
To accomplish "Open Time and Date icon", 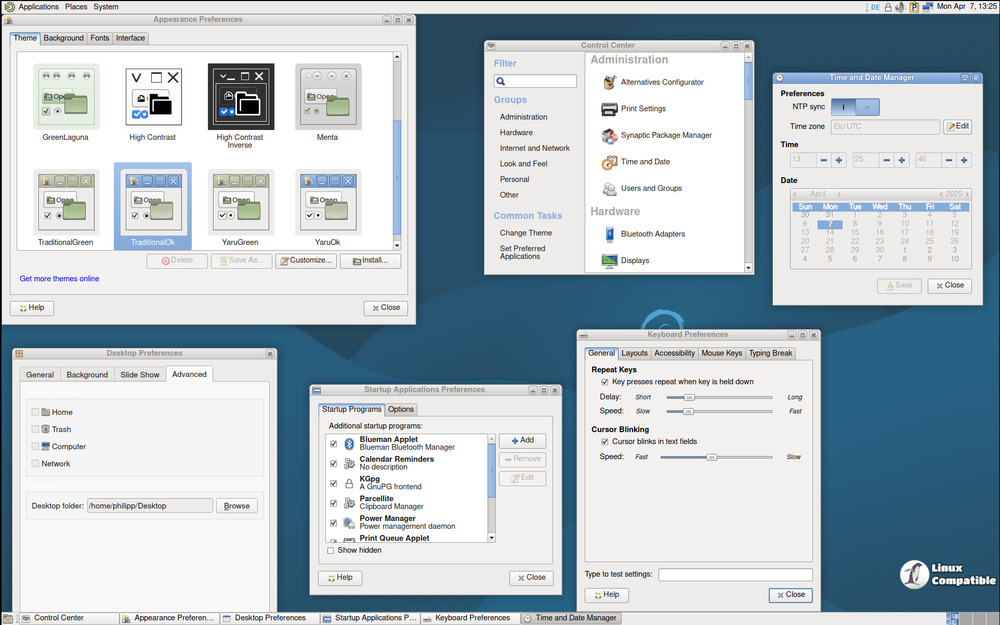I will tap(609, 162).
